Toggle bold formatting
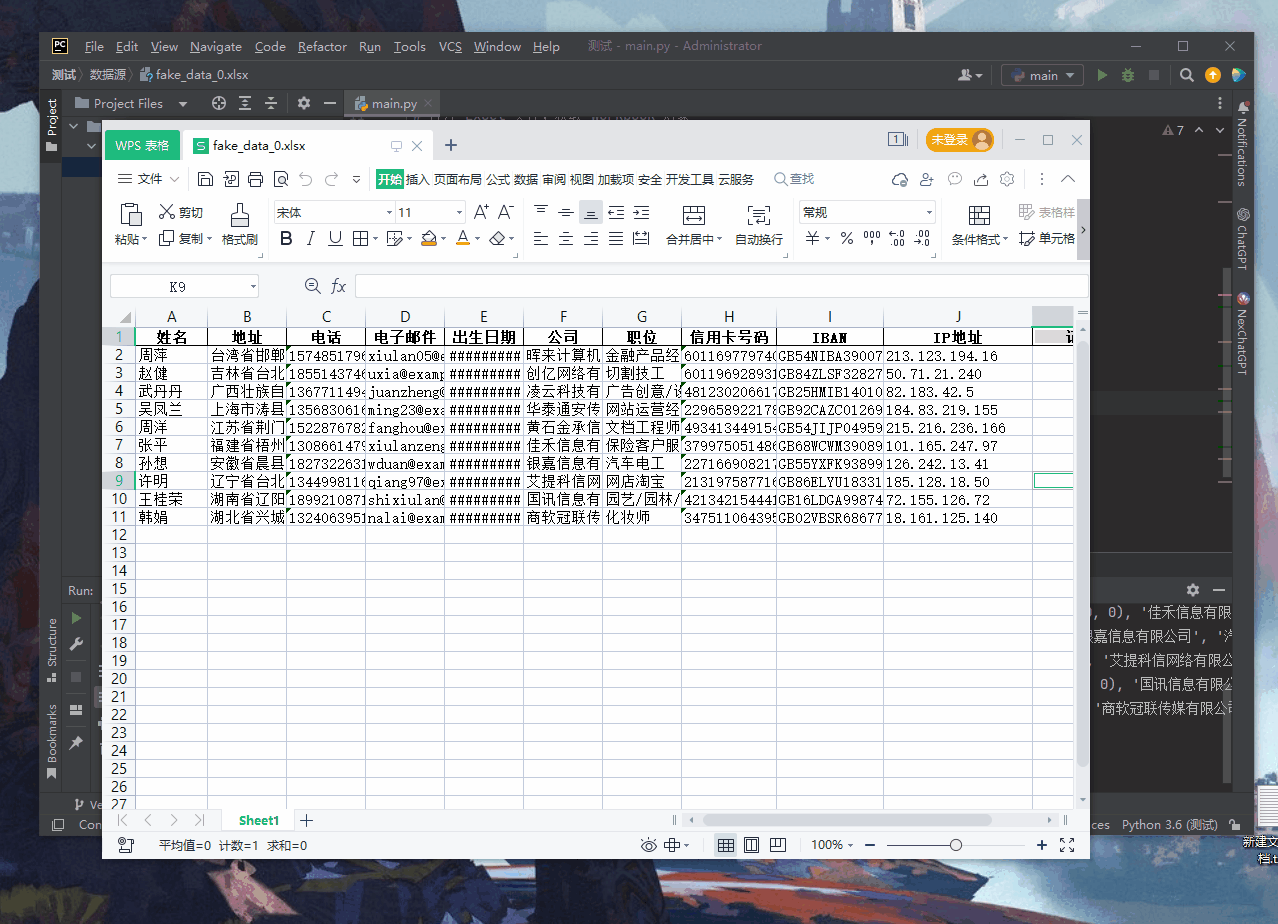This screenshot has height=924, width=1278. (x=287, y=238)
